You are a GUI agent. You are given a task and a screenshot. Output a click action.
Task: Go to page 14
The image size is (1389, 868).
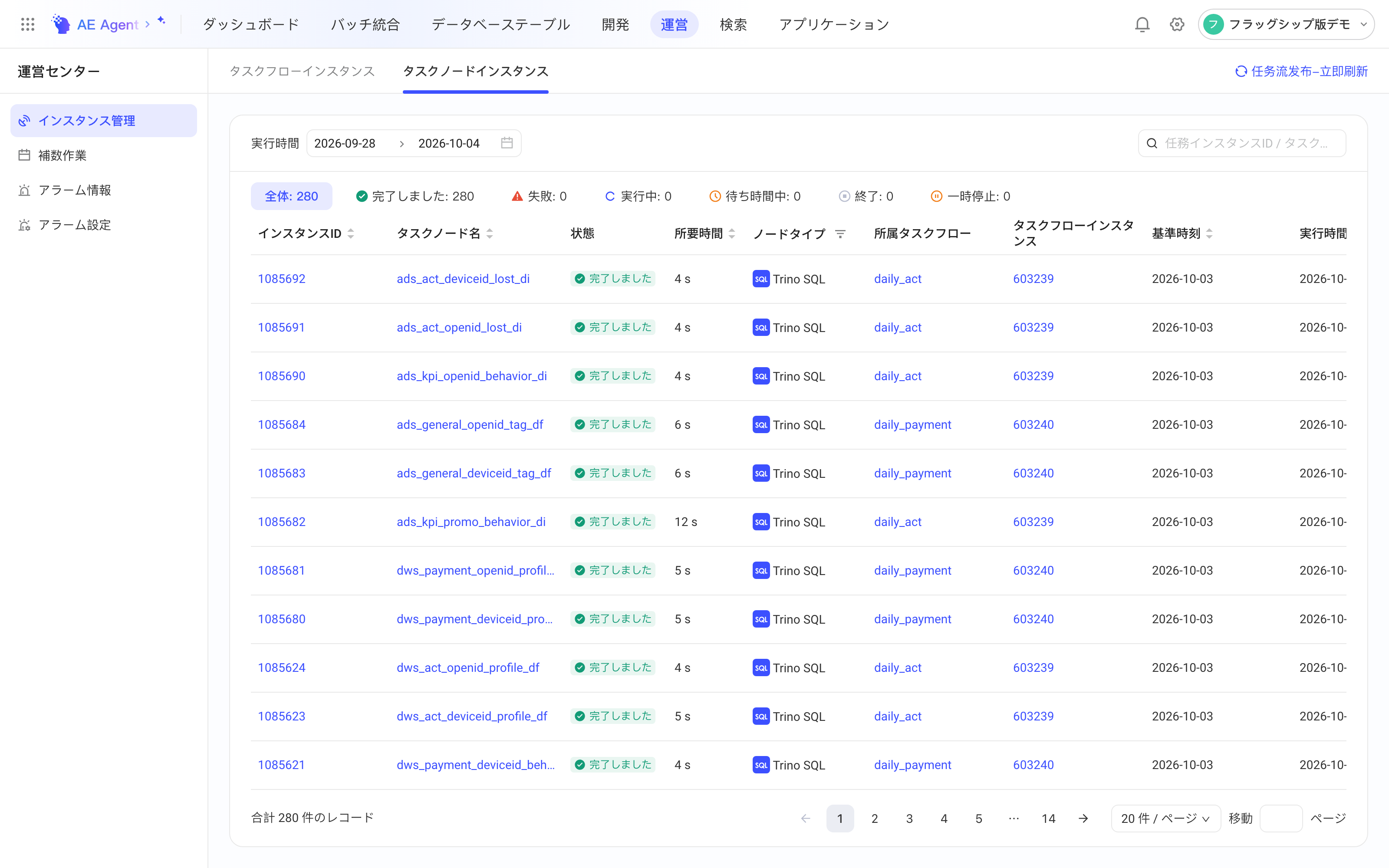1049,819
